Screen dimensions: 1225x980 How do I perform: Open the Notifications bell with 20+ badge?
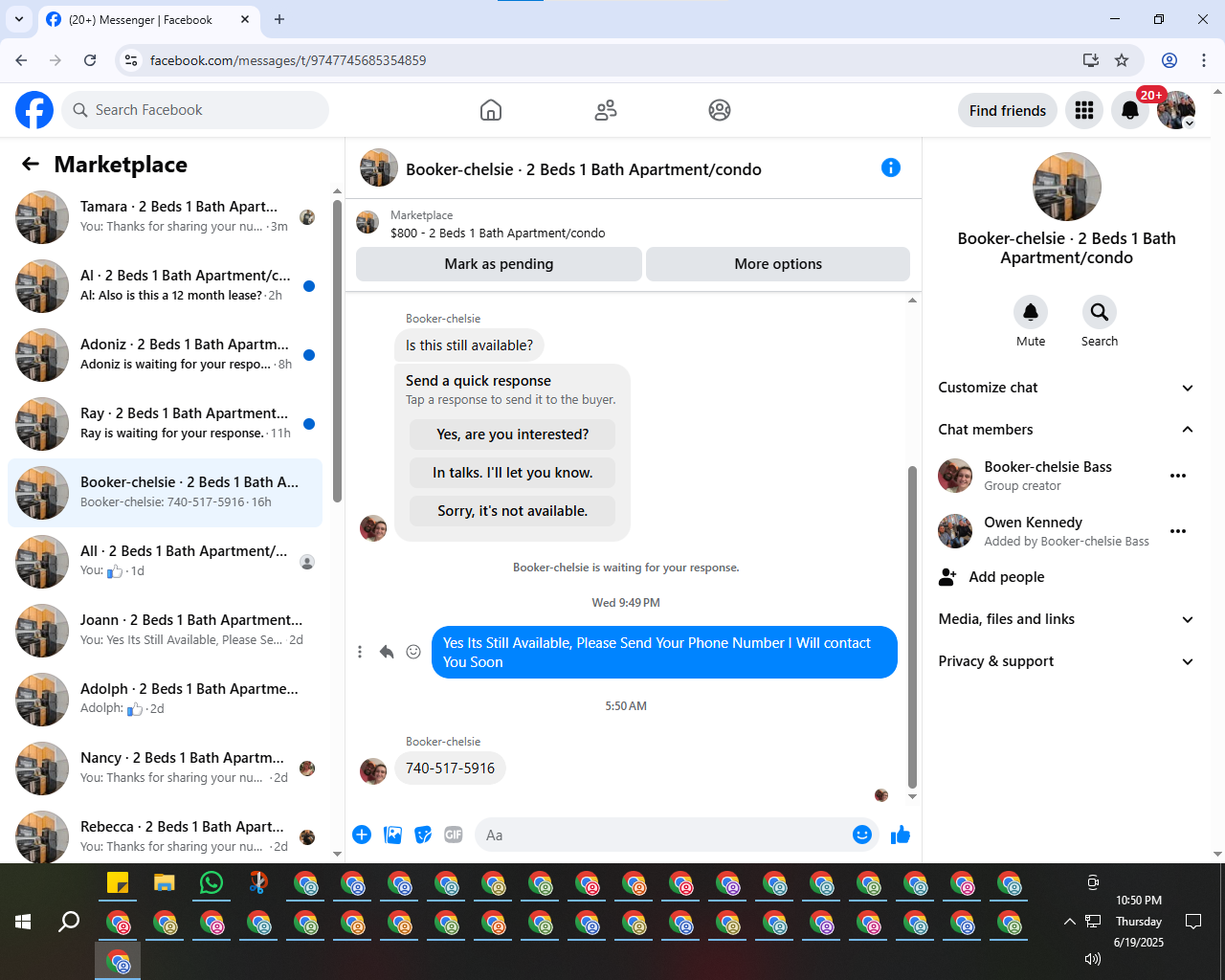pos(1130,111)
